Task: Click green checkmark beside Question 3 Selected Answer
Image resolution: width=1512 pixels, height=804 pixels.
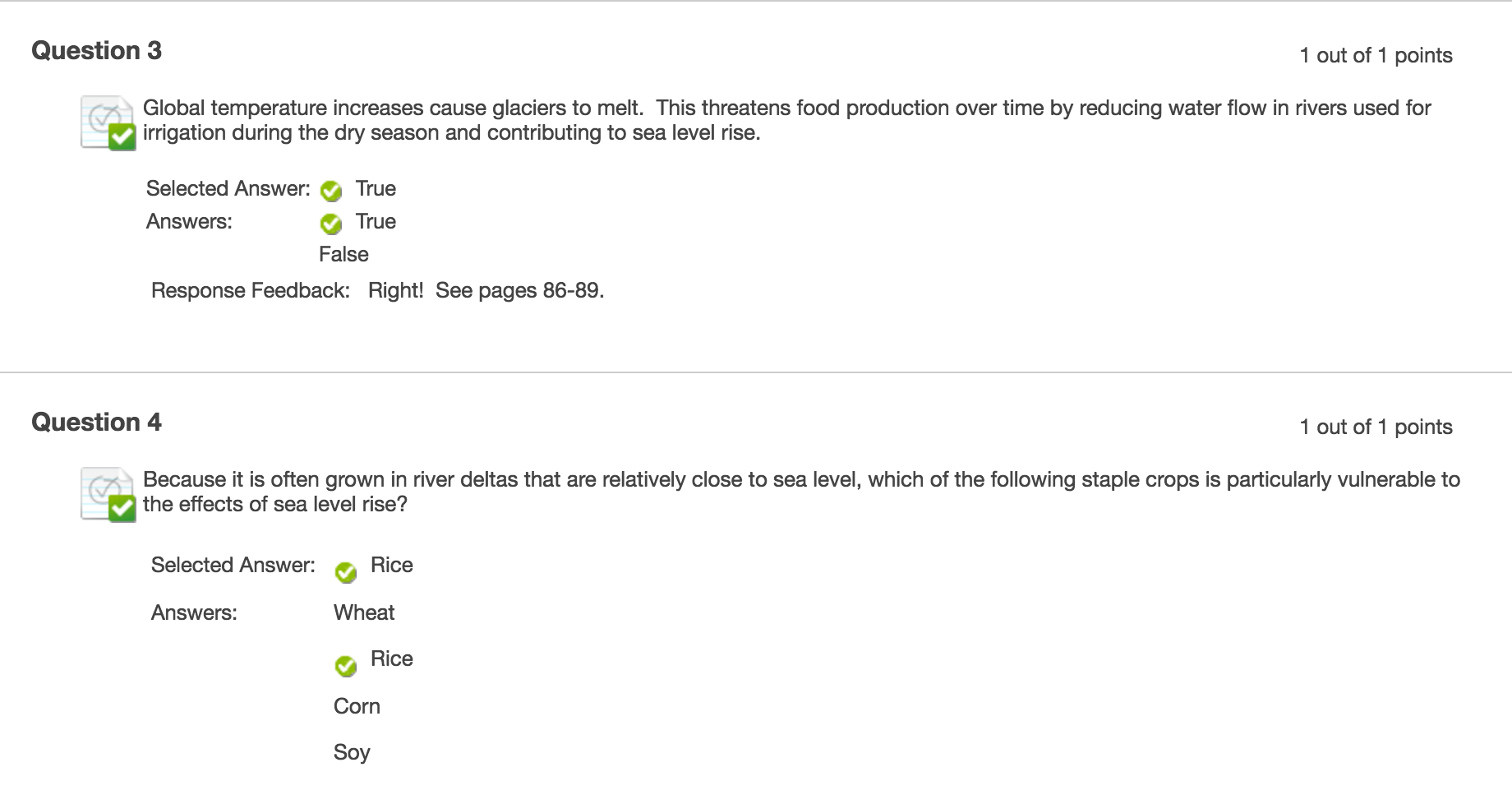Action: pos(331,191)
